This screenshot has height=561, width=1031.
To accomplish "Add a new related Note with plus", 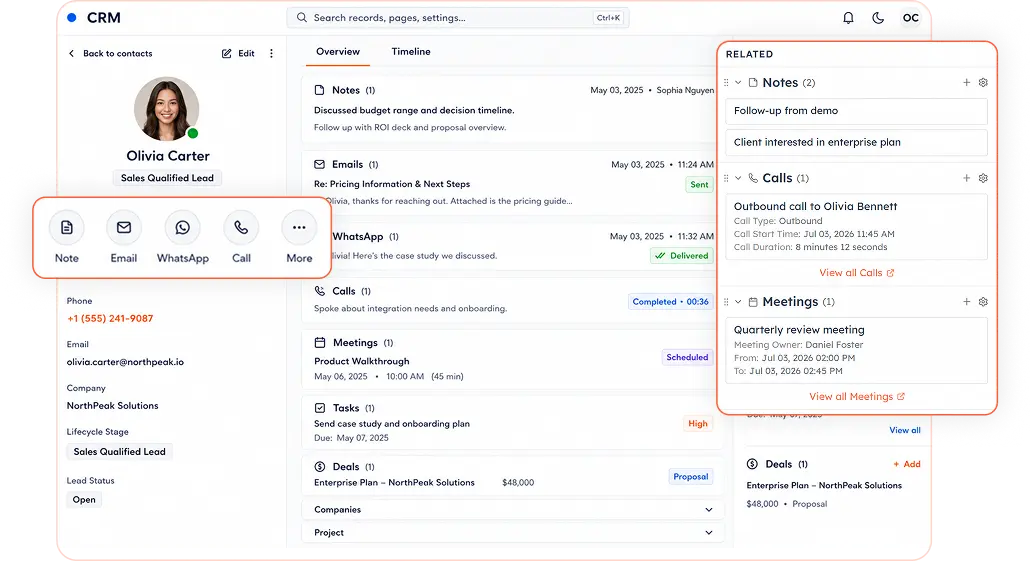I will tap(967, 83).
